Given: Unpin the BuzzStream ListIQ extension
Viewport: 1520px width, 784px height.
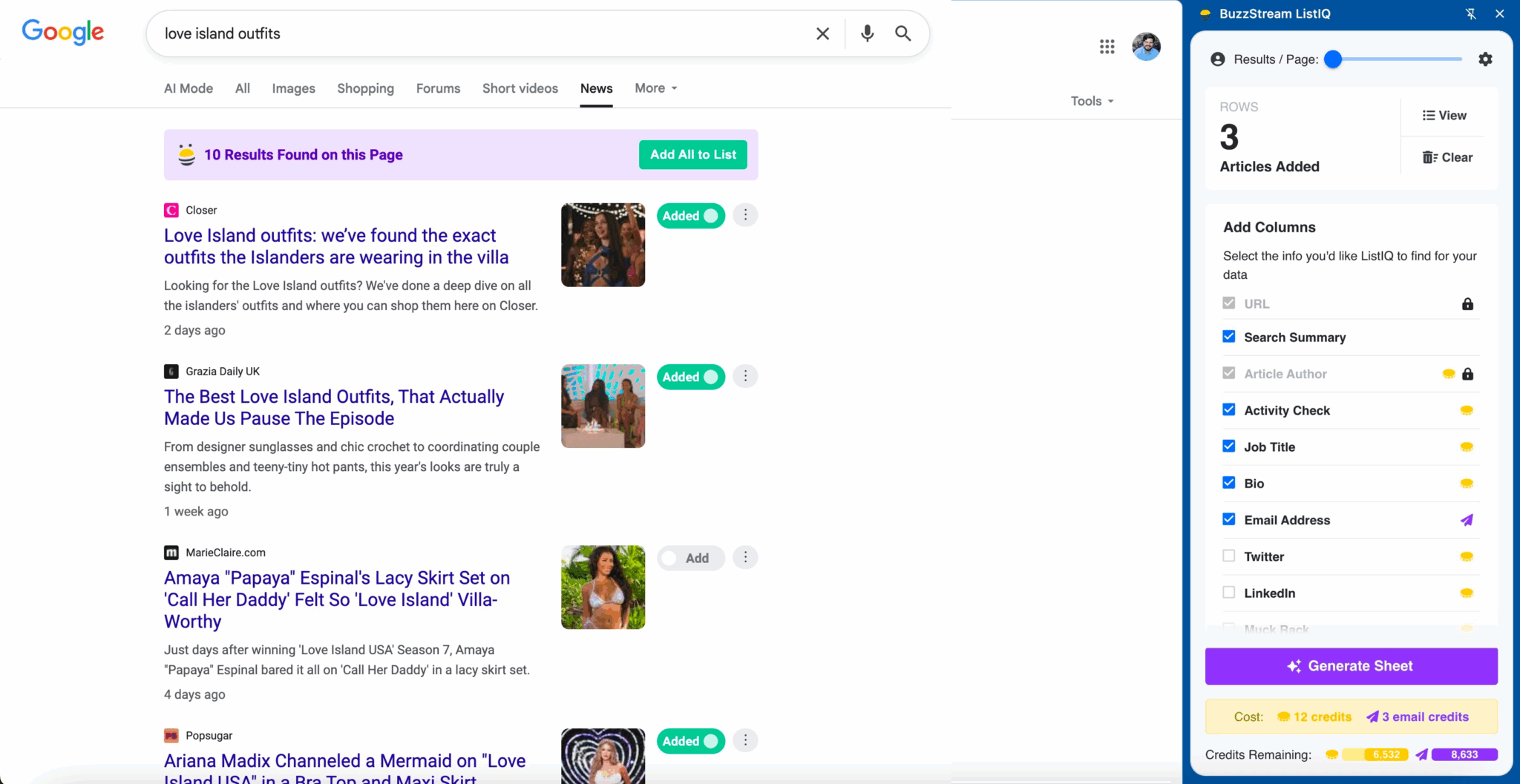Looking at the screenshot, I should click(x=1471, y=13).
